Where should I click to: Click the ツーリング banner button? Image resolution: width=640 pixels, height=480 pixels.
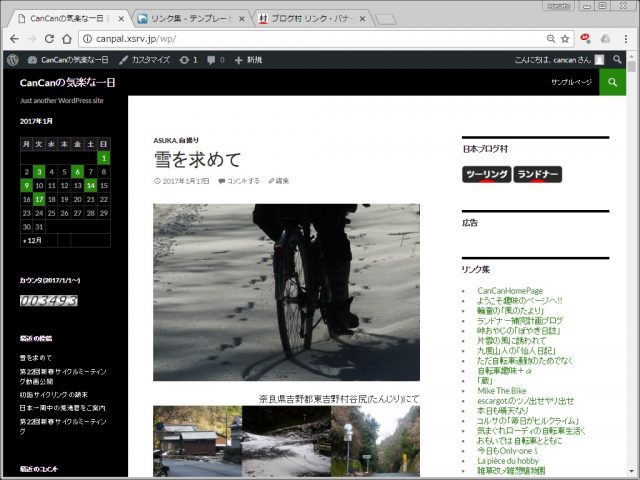pos(487,174)
